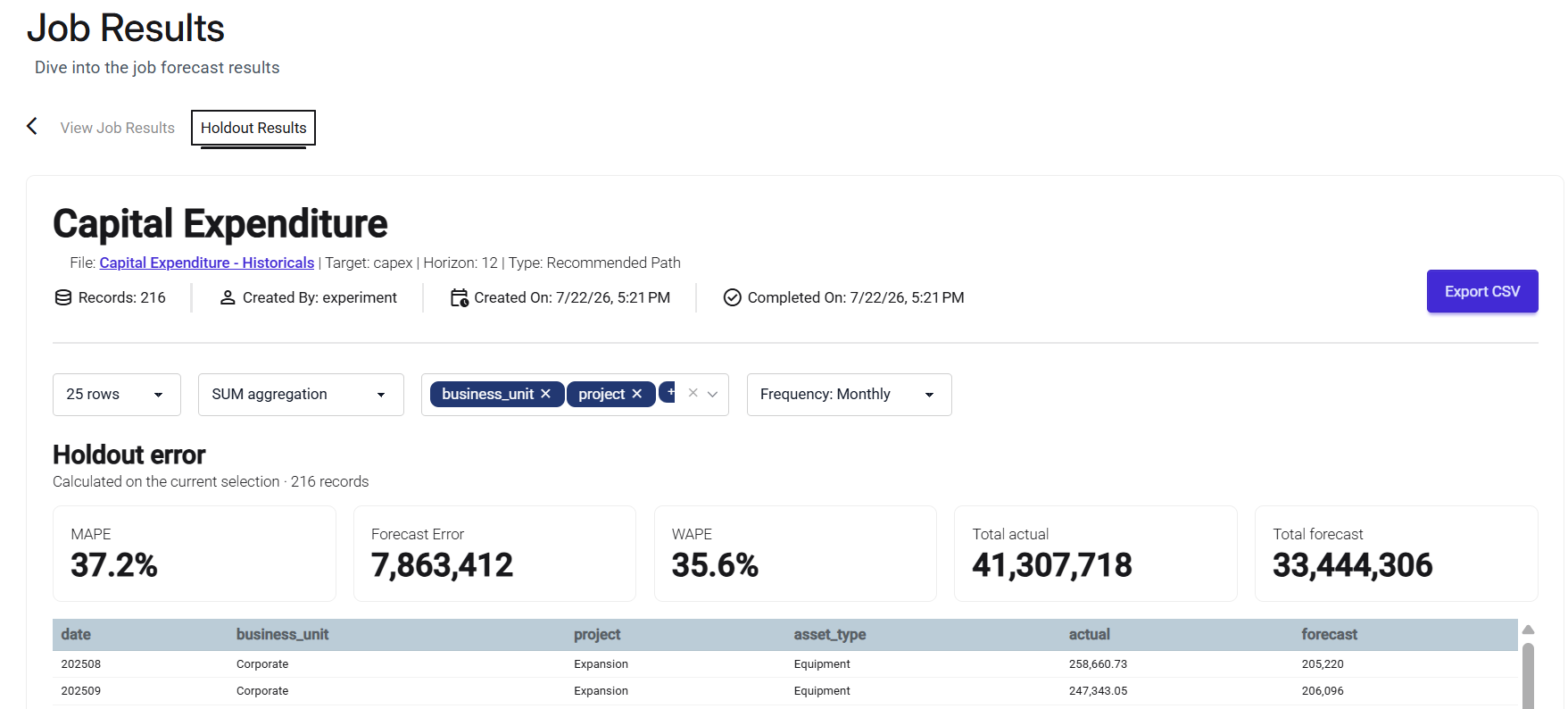The height and width of the screenshot is (709, 1568).
Task: Click the Records database icon
Action: click(x=63, y=297)
